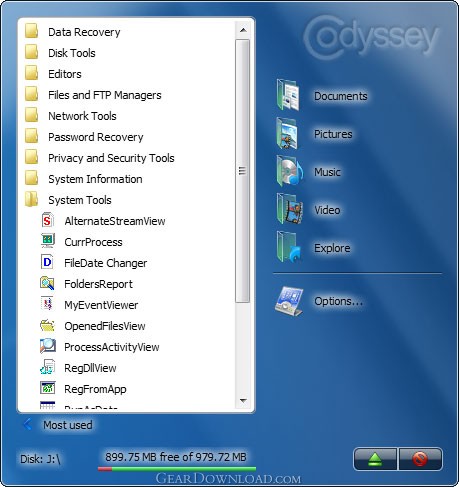Click the Privacy and Security Tools folder icon
The height and width of the screenshot is (487, 459).
(x=32, y=157)
